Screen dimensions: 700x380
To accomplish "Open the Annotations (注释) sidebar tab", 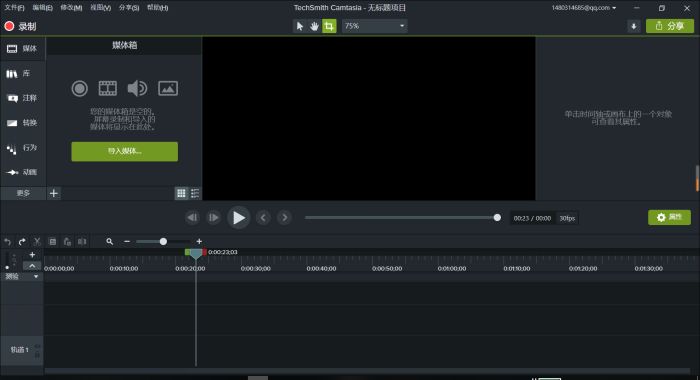I will pyautogui.click(x=22, y=98).
